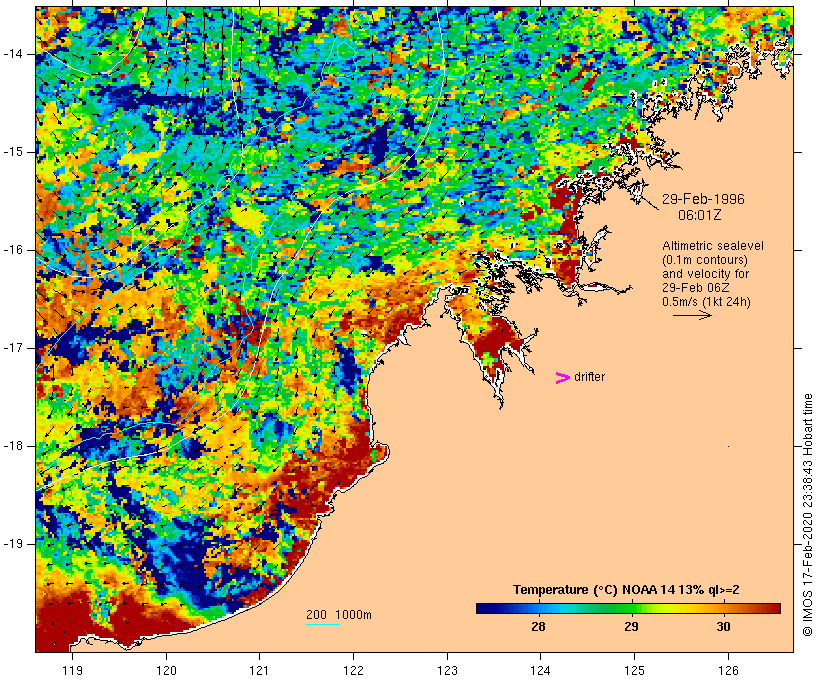The width and height of the screenshot is (820, 680).
Task: Click longitude axis label 121
Action: coord(259,670)
